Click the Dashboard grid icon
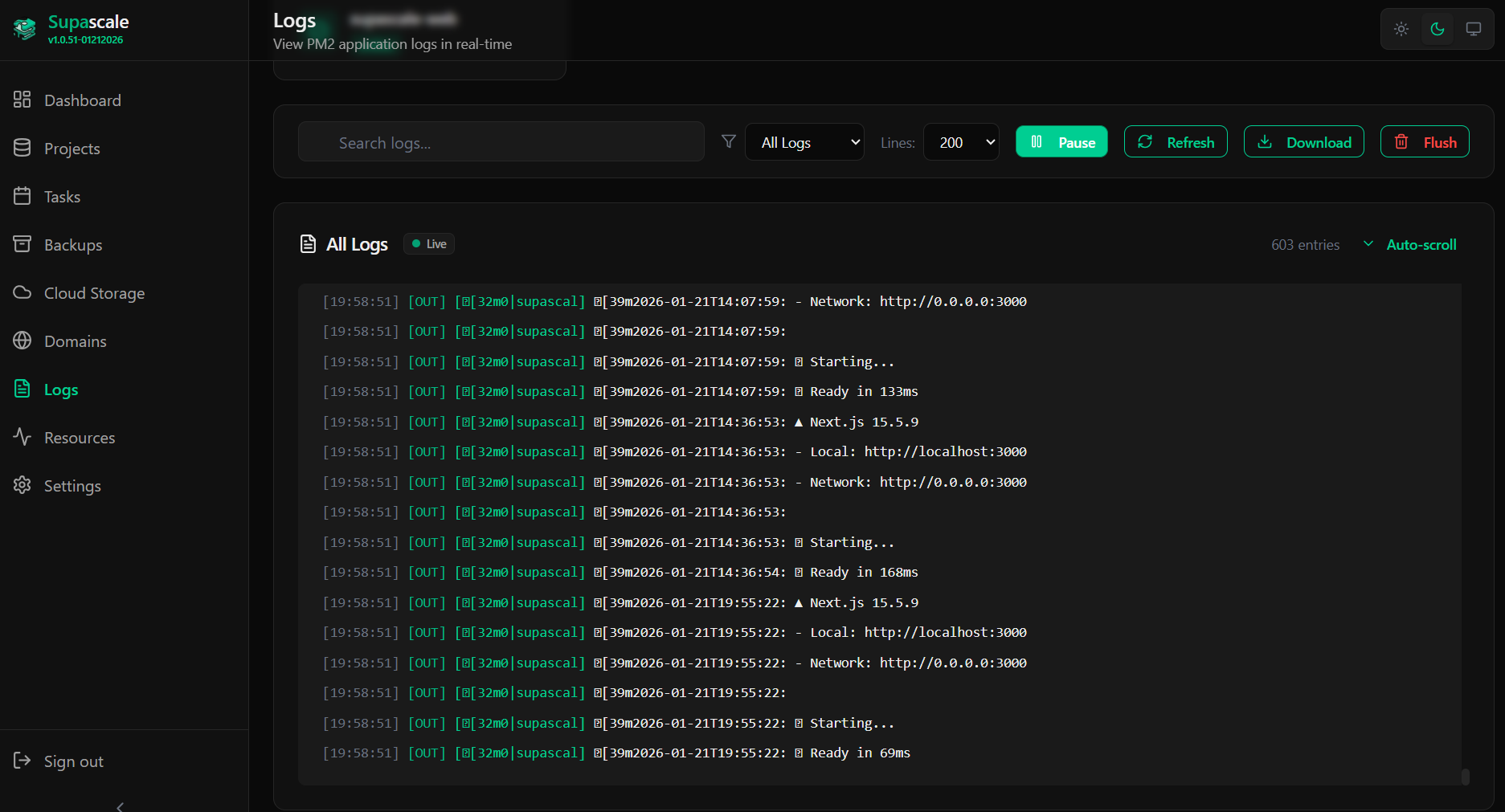Screen dimensions: 1505x812 (x=22, y=100)
